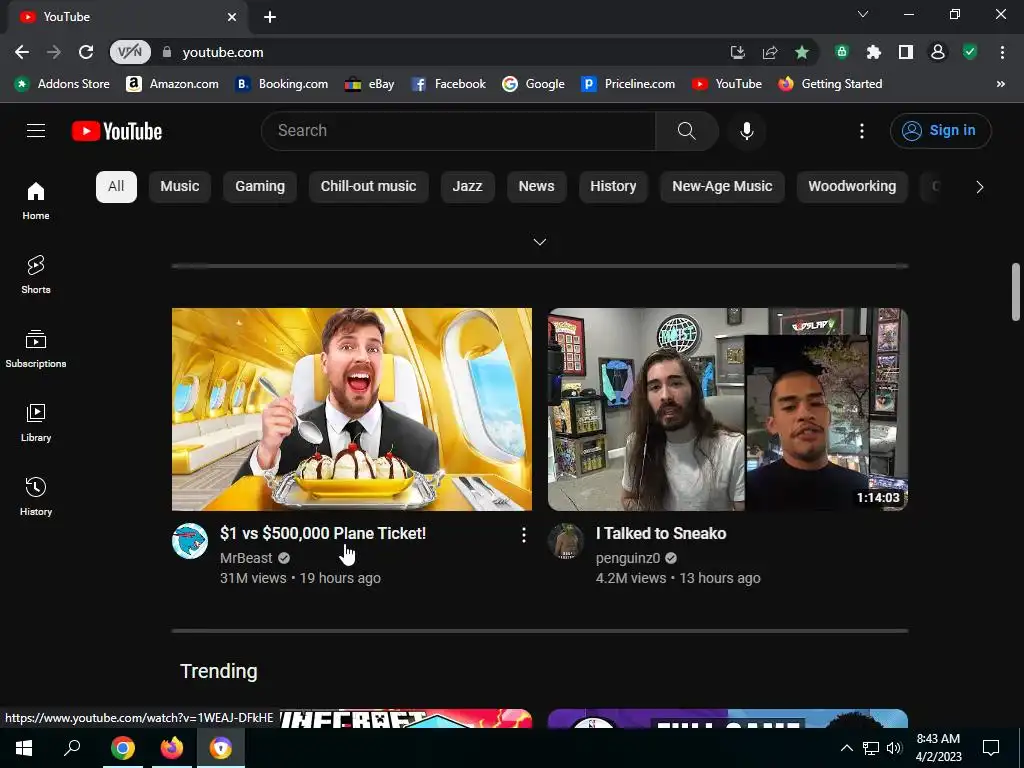Click the Sign in button
This screenshot has width=1024, height=768.
tap(940, 131)
